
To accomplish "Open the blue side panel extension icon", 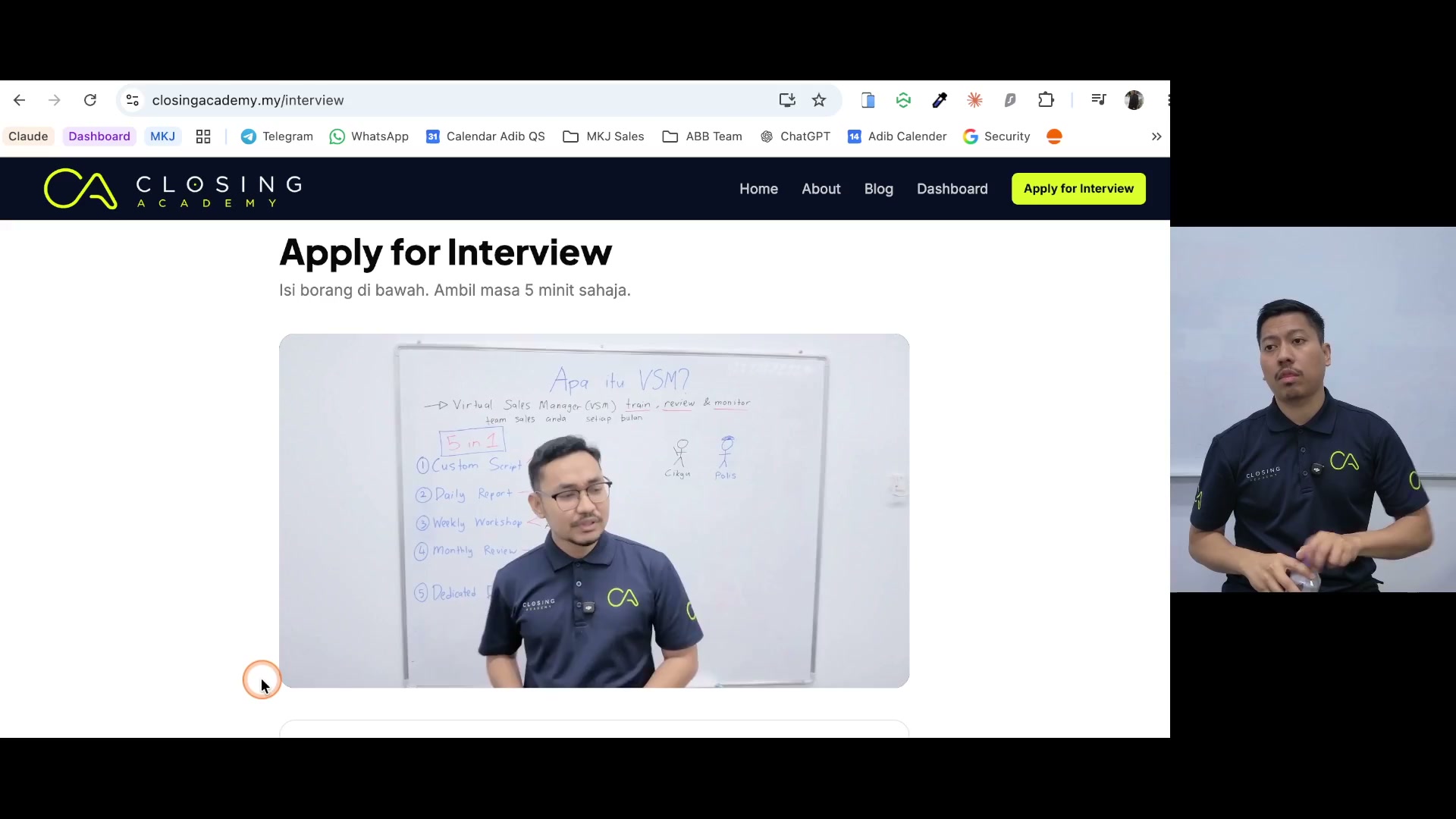I will click(x=868, y=100).
